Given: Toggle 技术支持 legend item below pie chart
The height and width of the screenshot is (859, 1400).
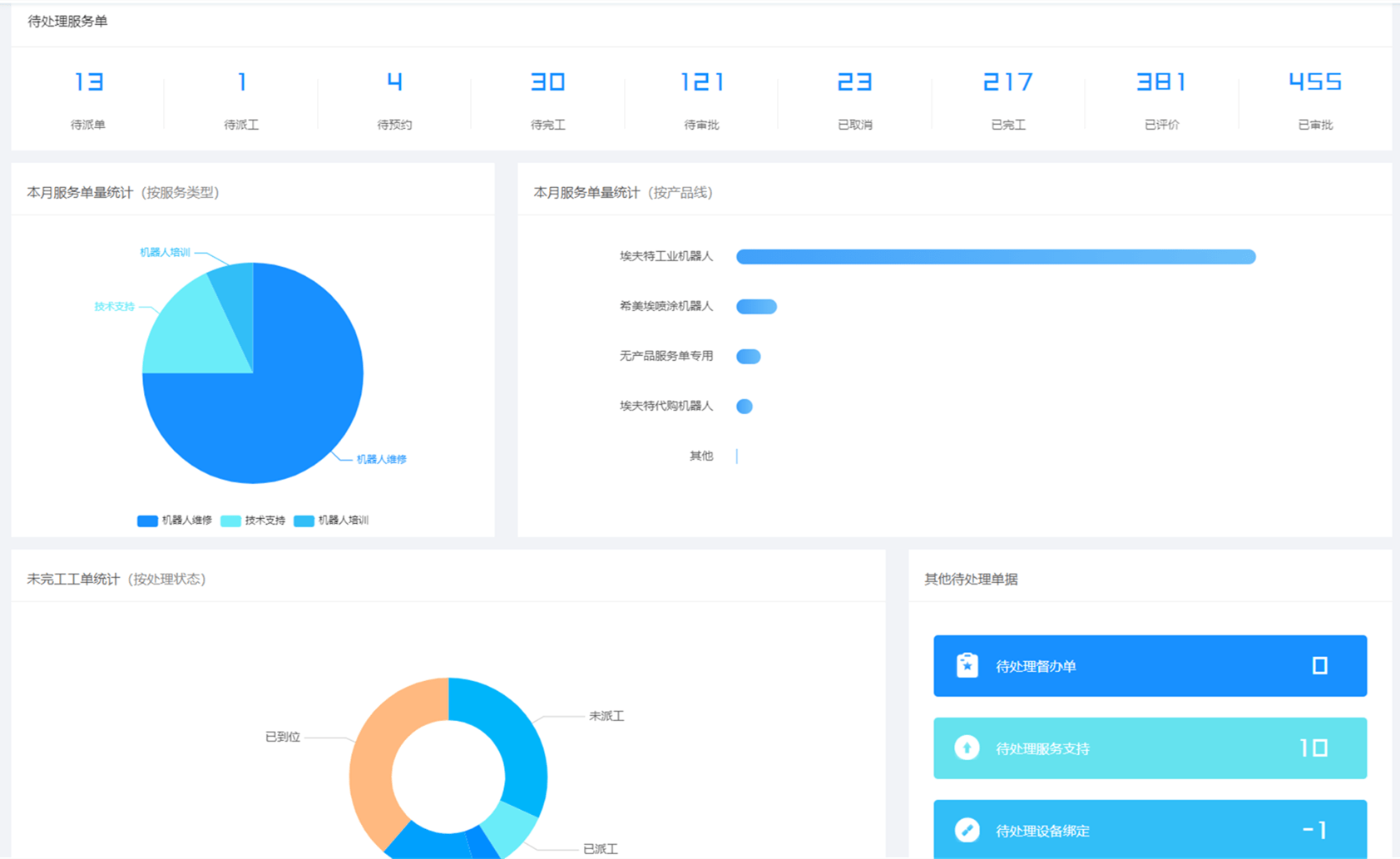Looking at the screenshot, I should pyautogui.click(x=254, y=521).
